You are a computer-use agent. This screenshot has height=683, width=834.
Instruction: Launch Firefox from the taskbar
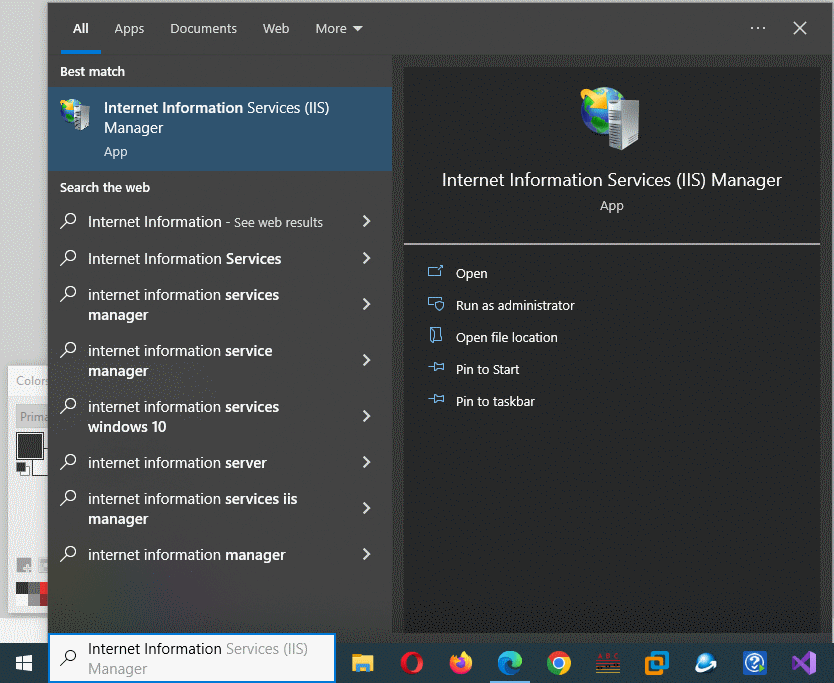[x=461, y=663]
